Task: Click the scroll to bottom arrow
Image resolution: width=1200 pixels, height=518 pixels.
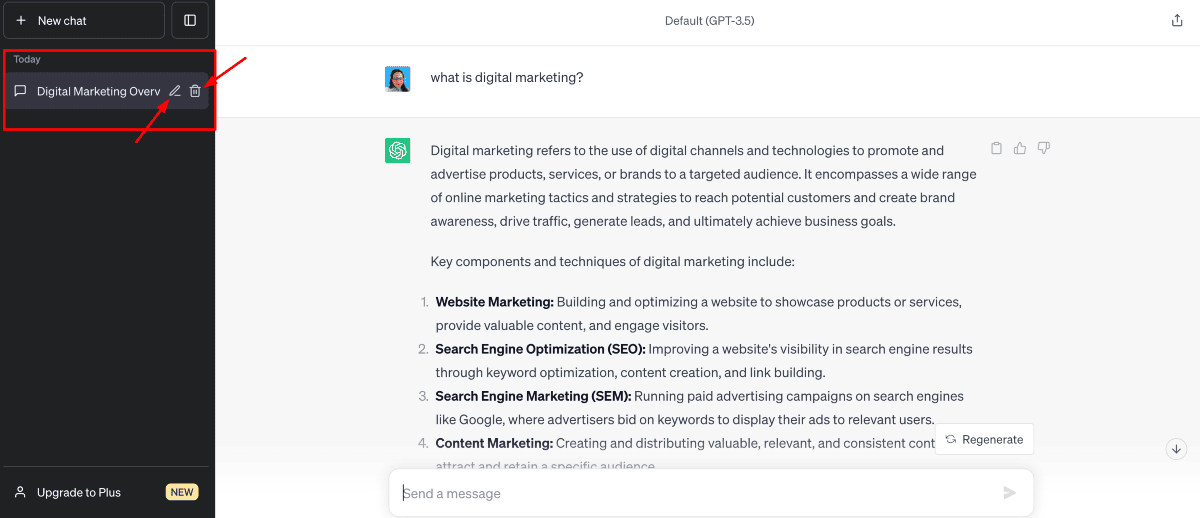Action: 1176,449
